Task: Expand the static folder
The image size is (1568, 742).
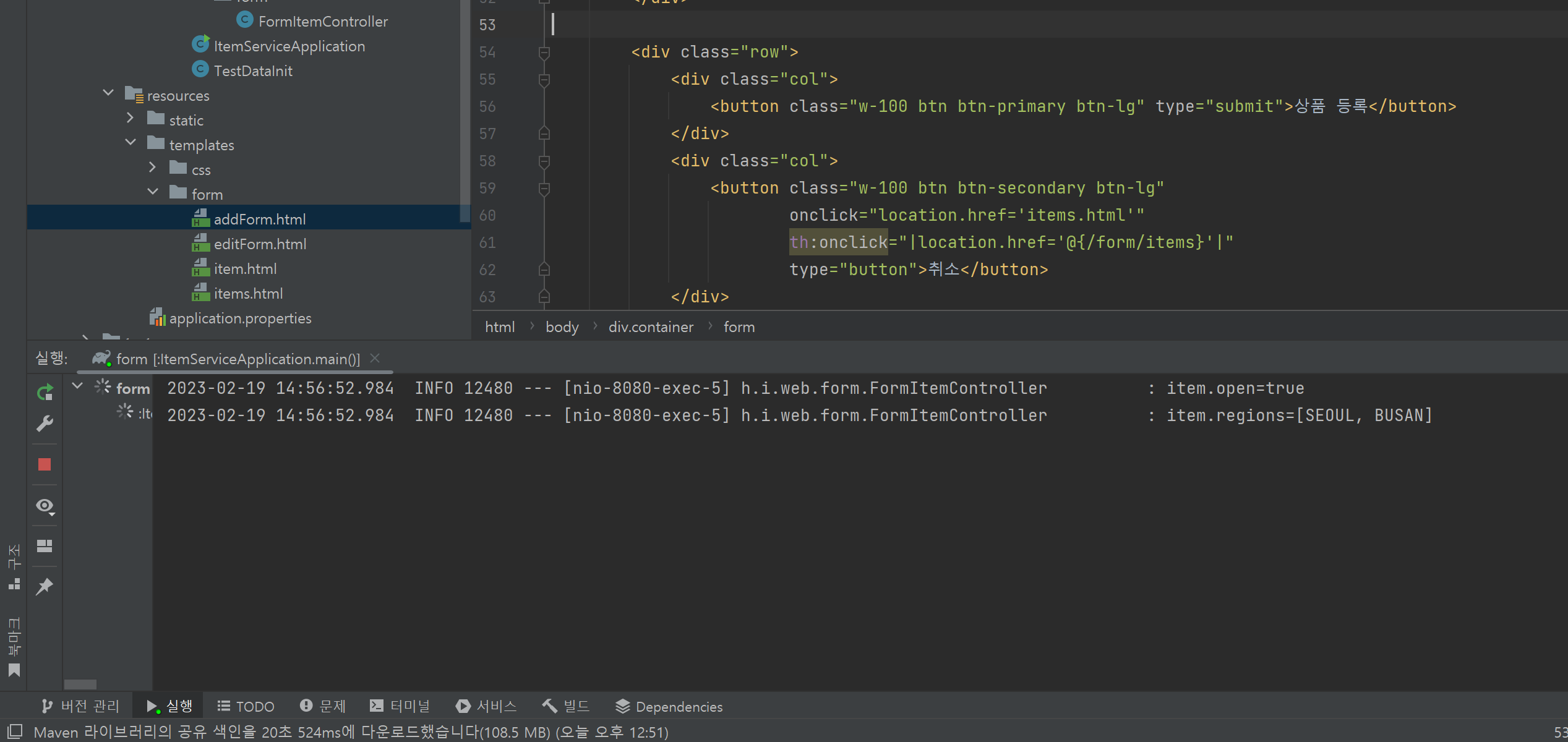Action: coord(130,117)
